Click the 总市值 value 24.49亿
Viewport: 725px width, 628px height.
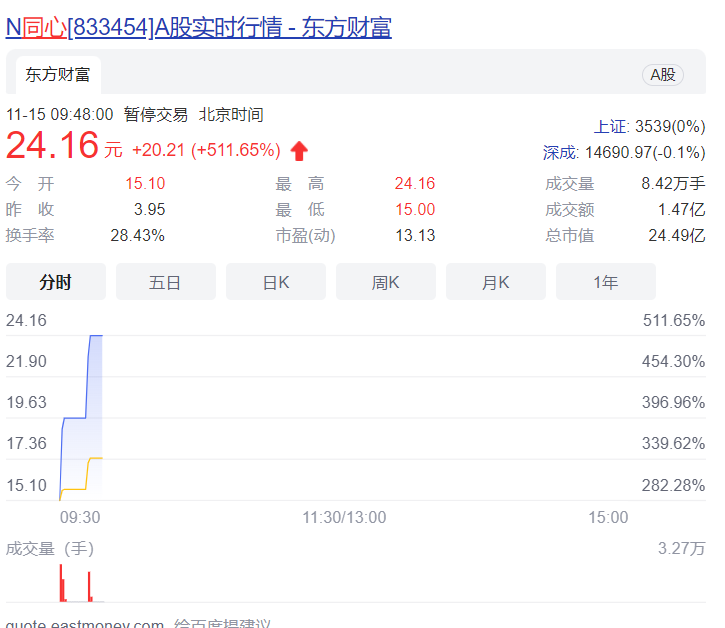676,235
